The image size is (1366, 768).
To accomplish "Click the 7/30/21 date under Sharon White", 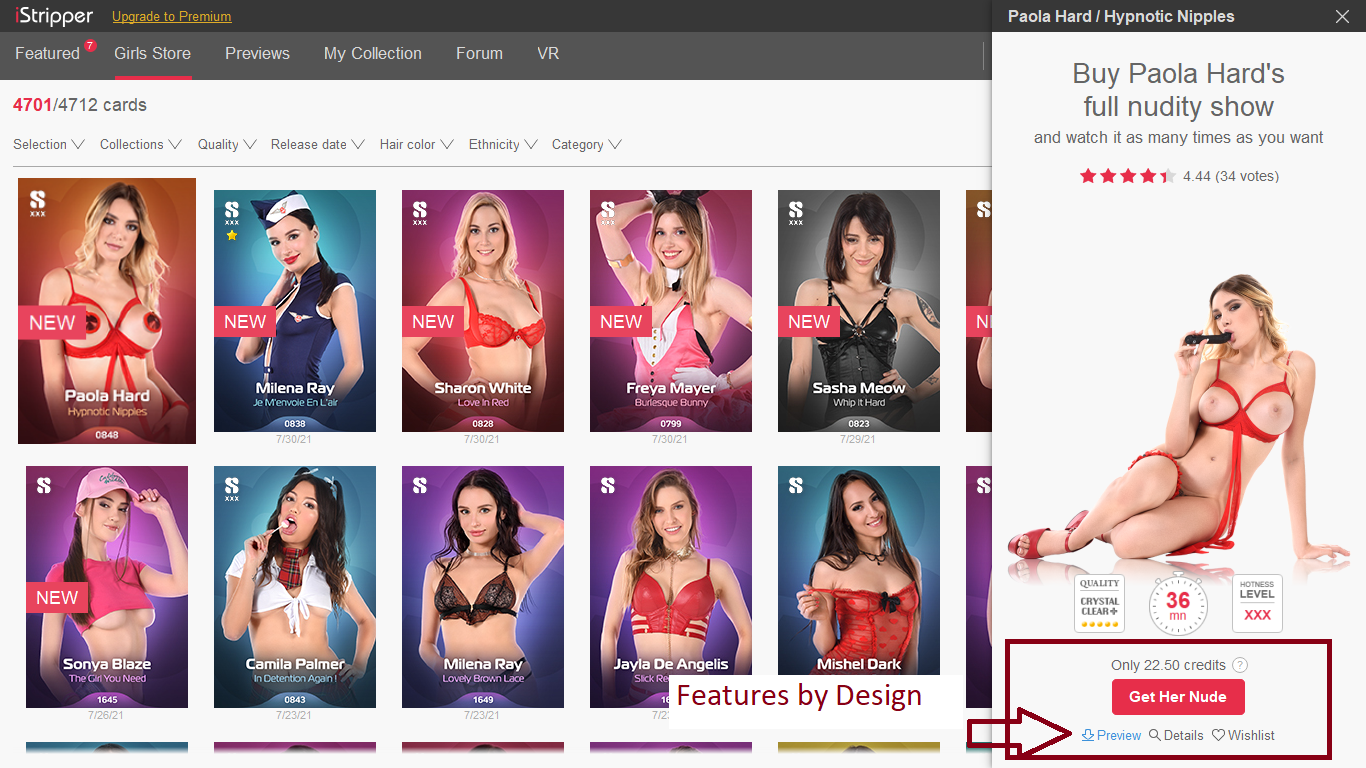I will pos(483,439).
